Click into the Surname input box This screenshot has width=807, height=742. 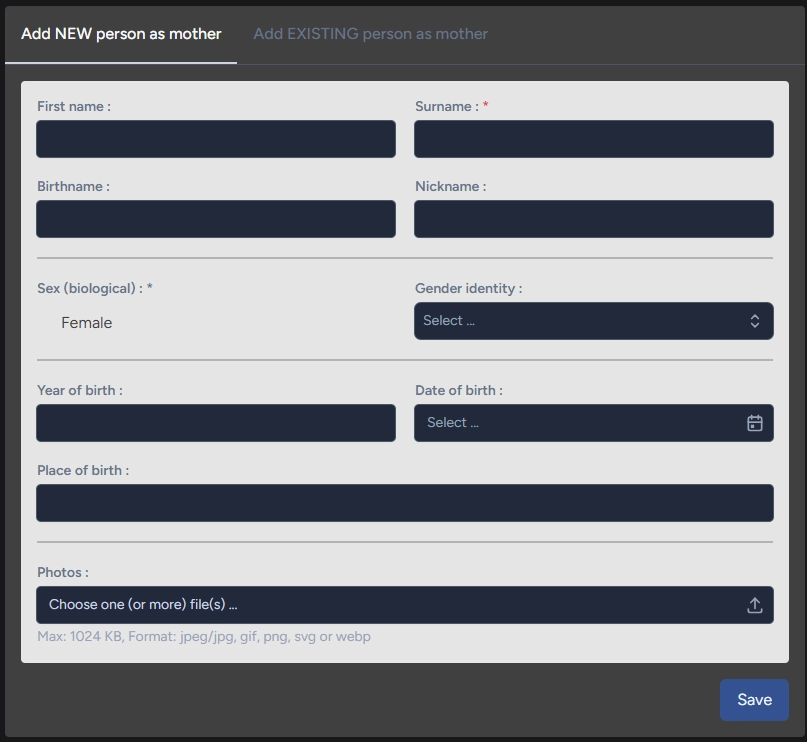click(x=593, y=139)
